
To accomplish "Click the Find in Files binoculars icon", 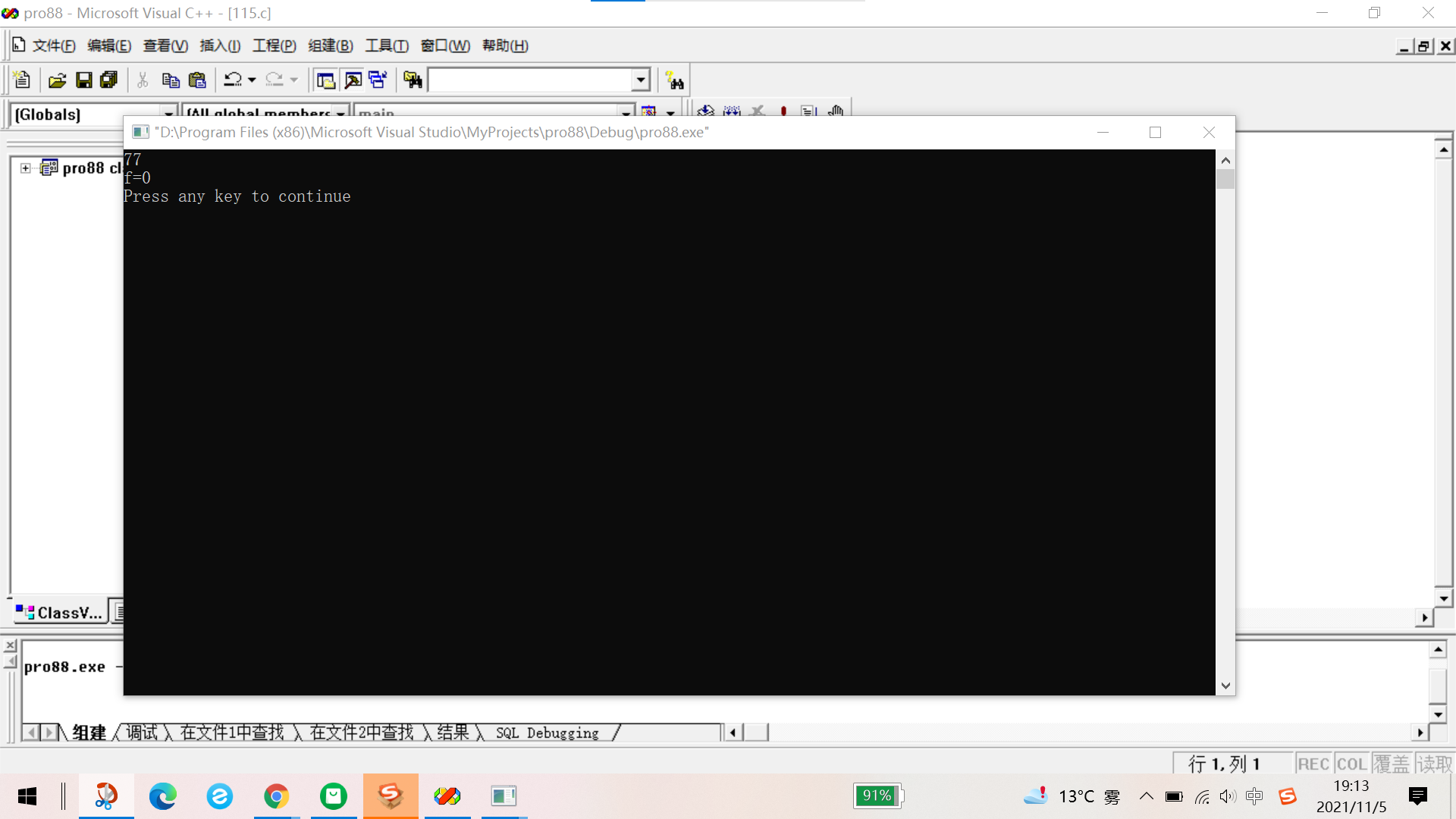I will click(x=413, y=80).
